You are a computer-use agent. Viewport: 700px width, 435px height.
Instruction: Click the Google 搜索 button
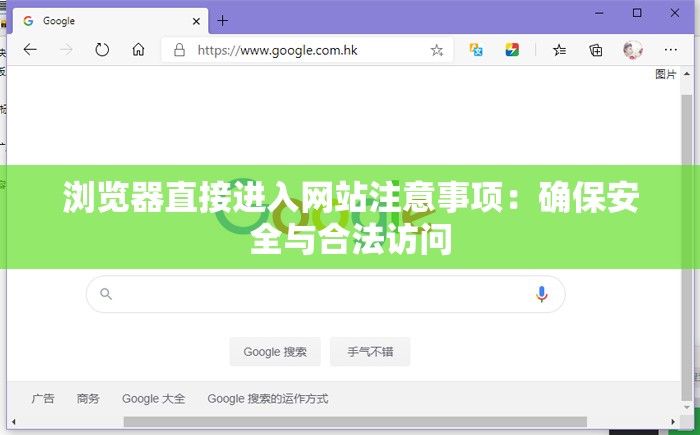point(275,352)
